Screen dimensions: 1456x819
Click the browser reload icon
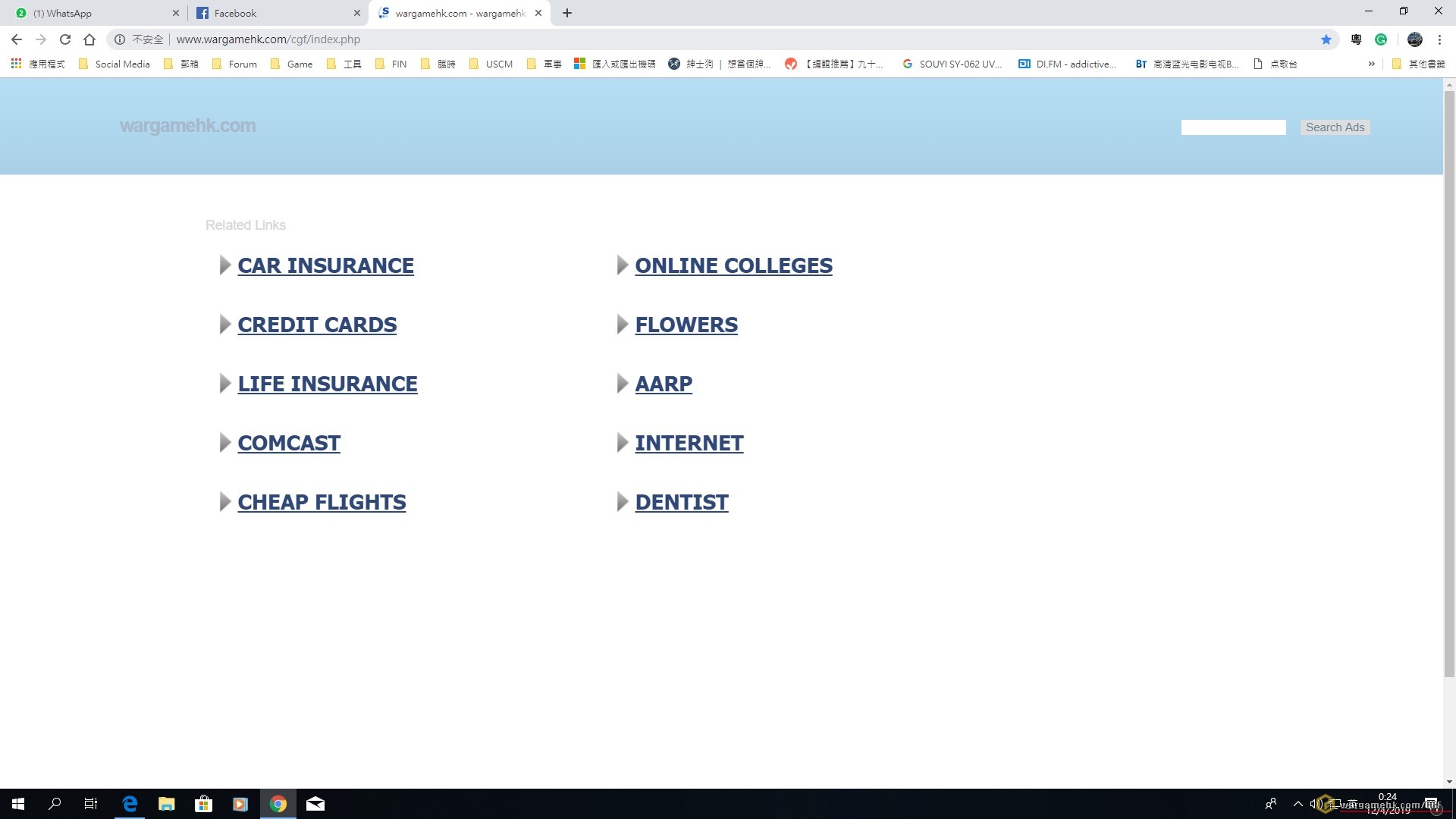coord(65,39)
